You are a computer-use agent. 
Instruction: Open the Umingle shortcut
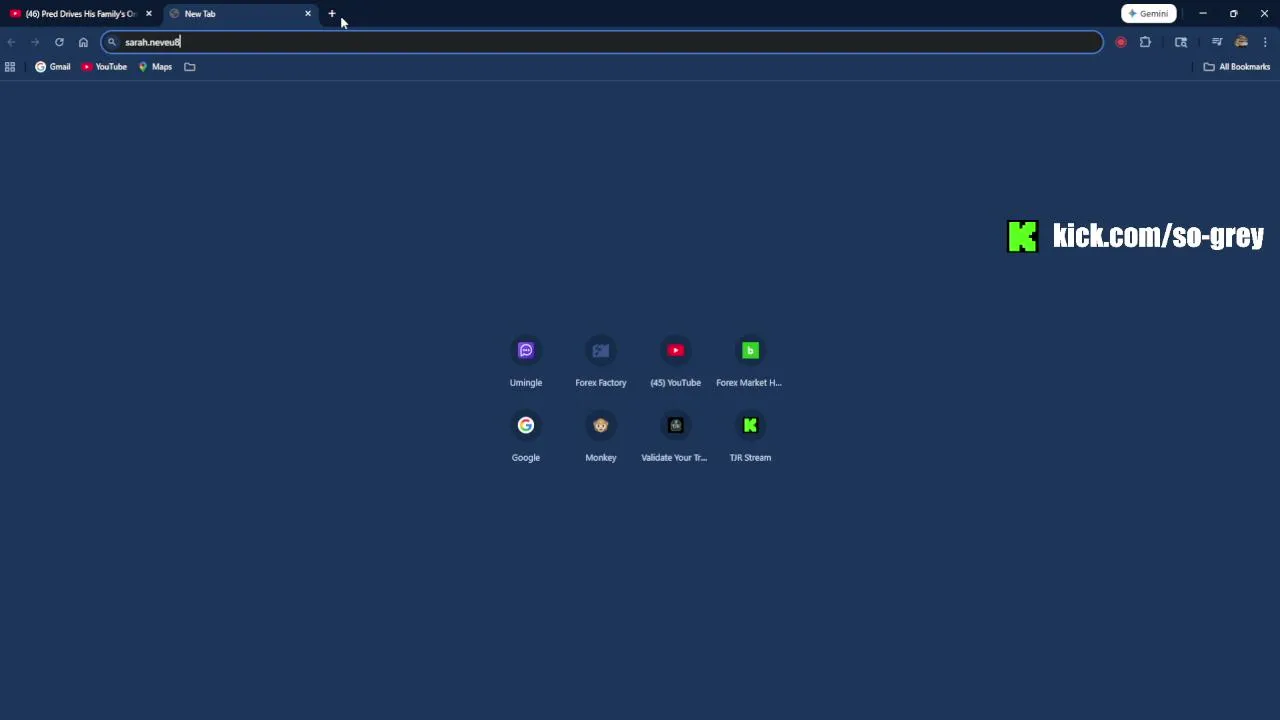526,361
